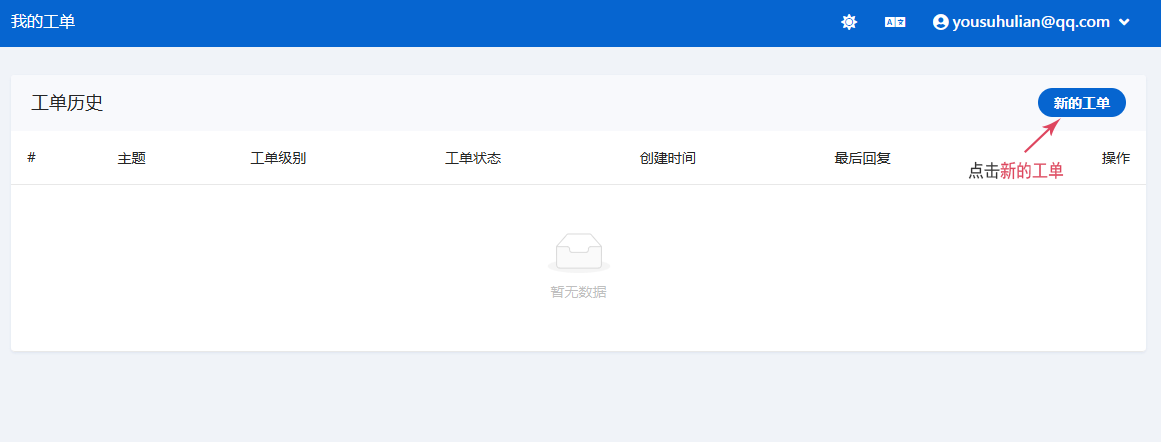Click the 工单状态 column header
The height and width of the screenshot is (442, 1161).
(x=473, y=158)
